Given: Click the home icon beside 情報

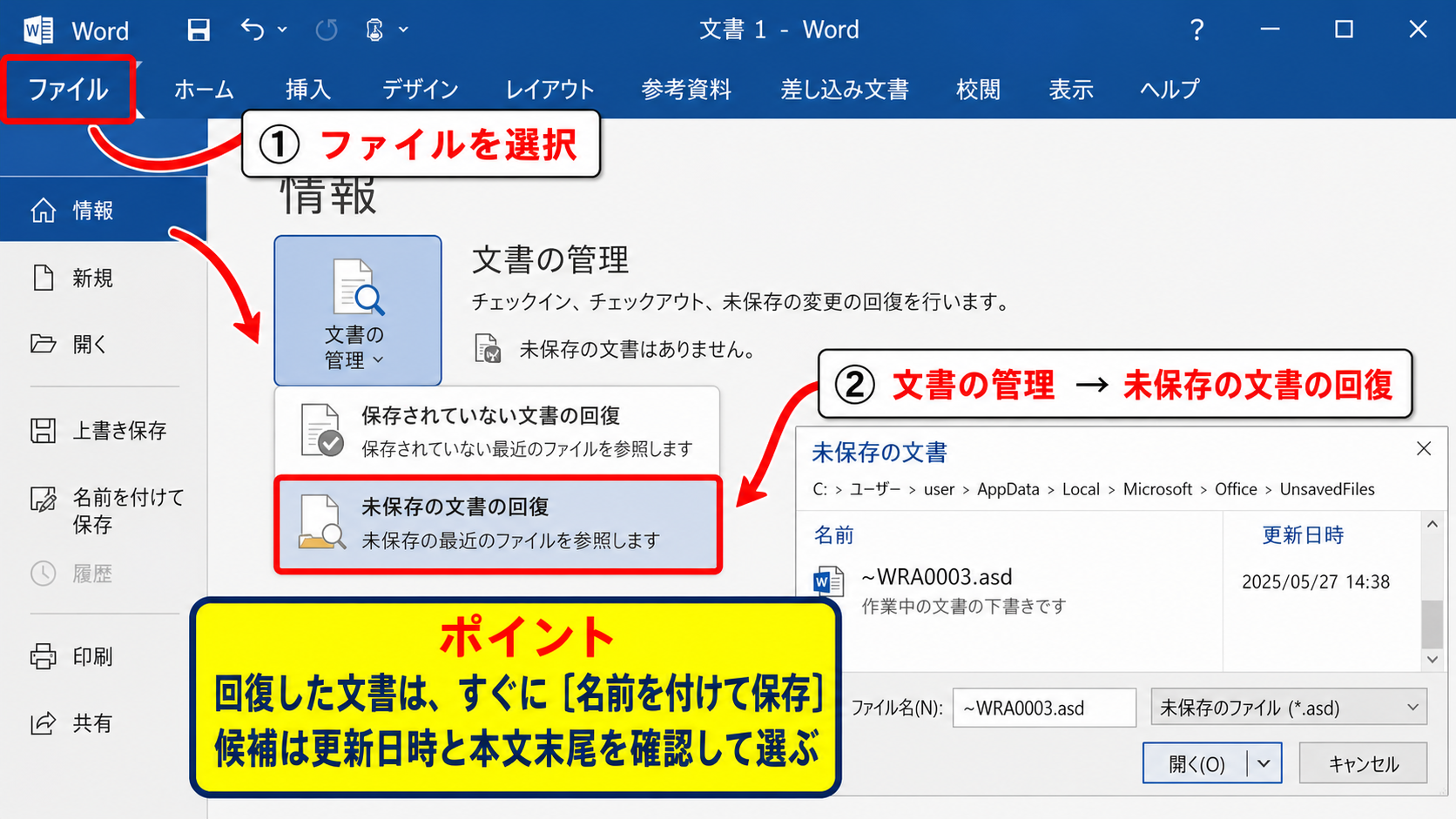Looking at the screenshot, I should tap(43, 210).
